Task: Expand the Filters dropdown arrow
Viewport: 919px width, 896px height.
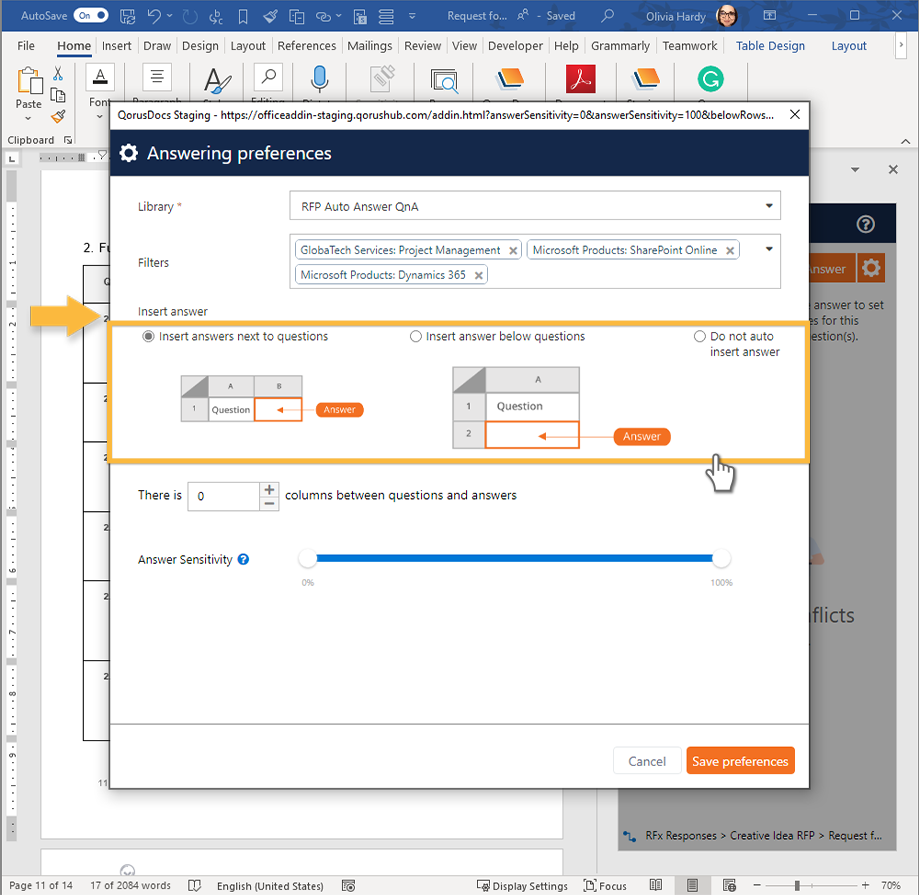Action: coord(769,249)
